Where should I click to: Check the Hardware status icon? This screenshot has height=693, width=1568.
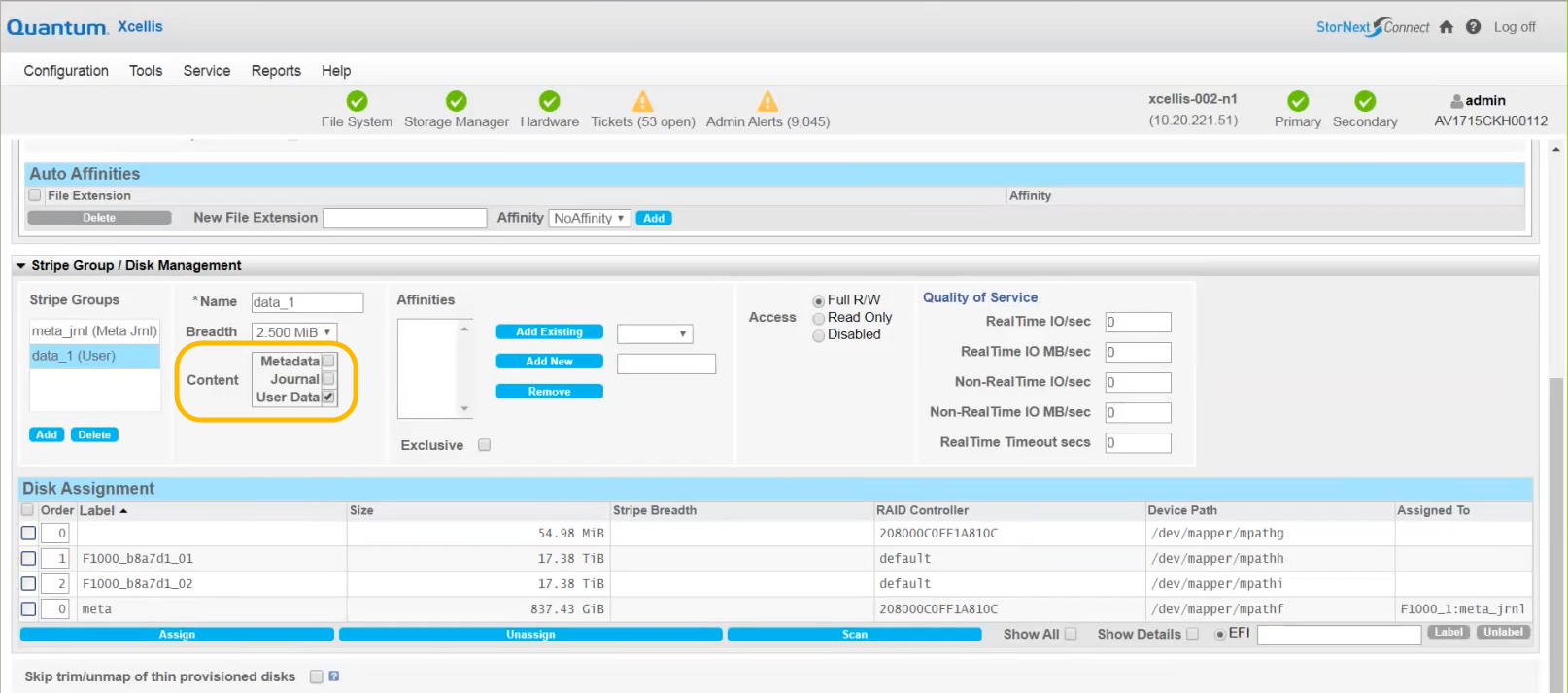pos(550,101)
